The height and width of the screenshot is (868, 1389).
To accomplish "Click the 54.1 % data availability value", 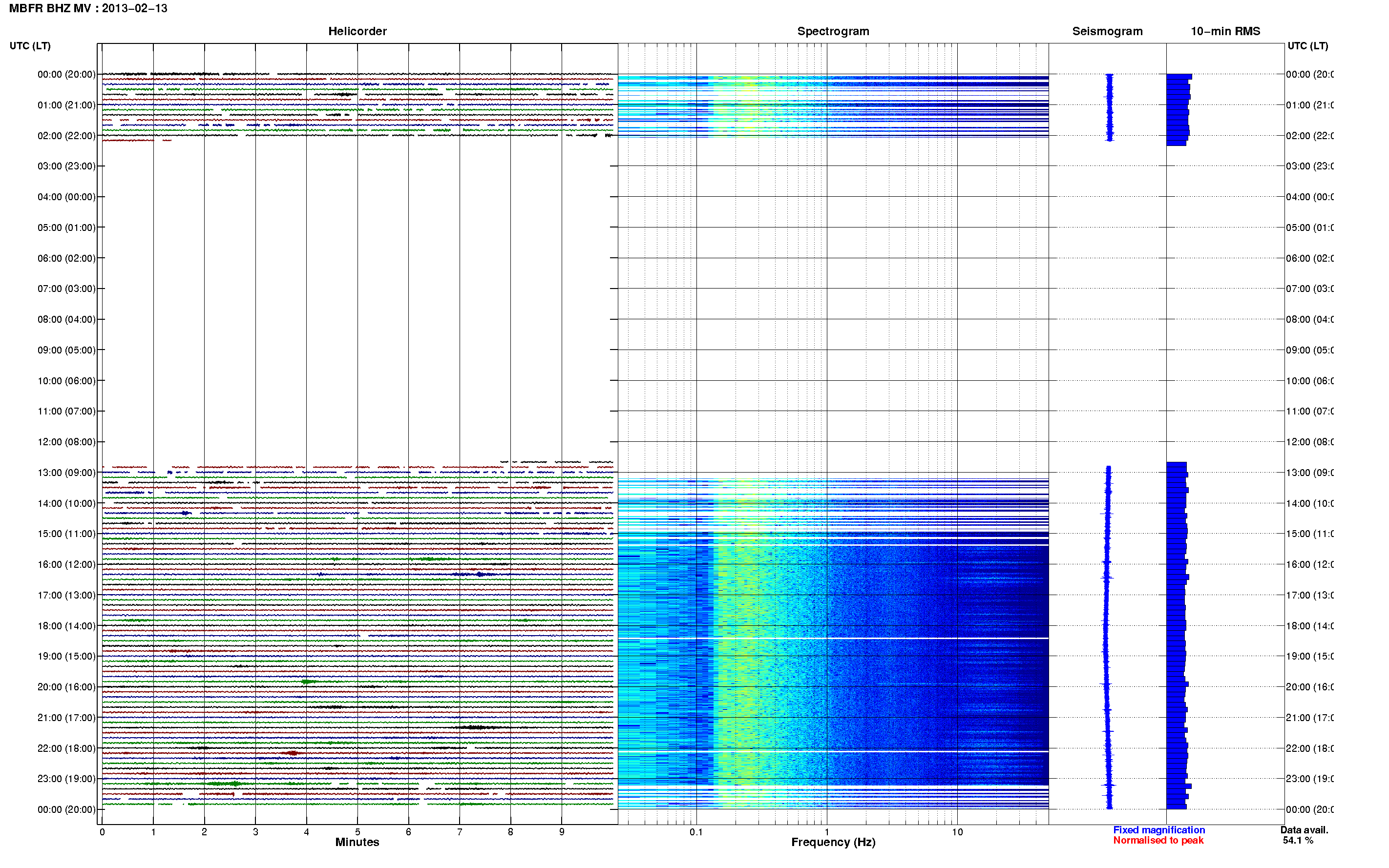I will 1298,841.
